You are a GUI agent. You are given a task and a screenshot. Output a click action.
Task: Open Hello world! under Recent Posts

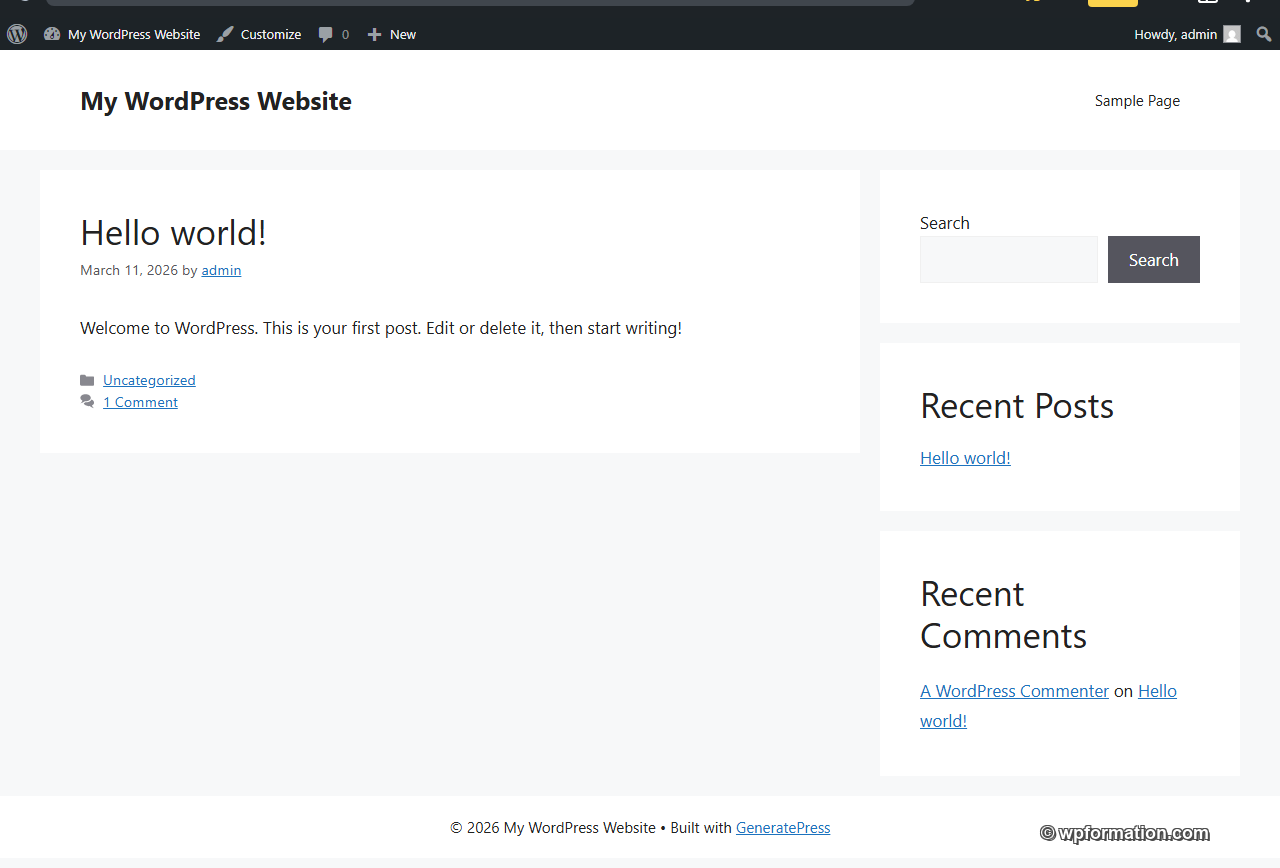tap(965, 458)
